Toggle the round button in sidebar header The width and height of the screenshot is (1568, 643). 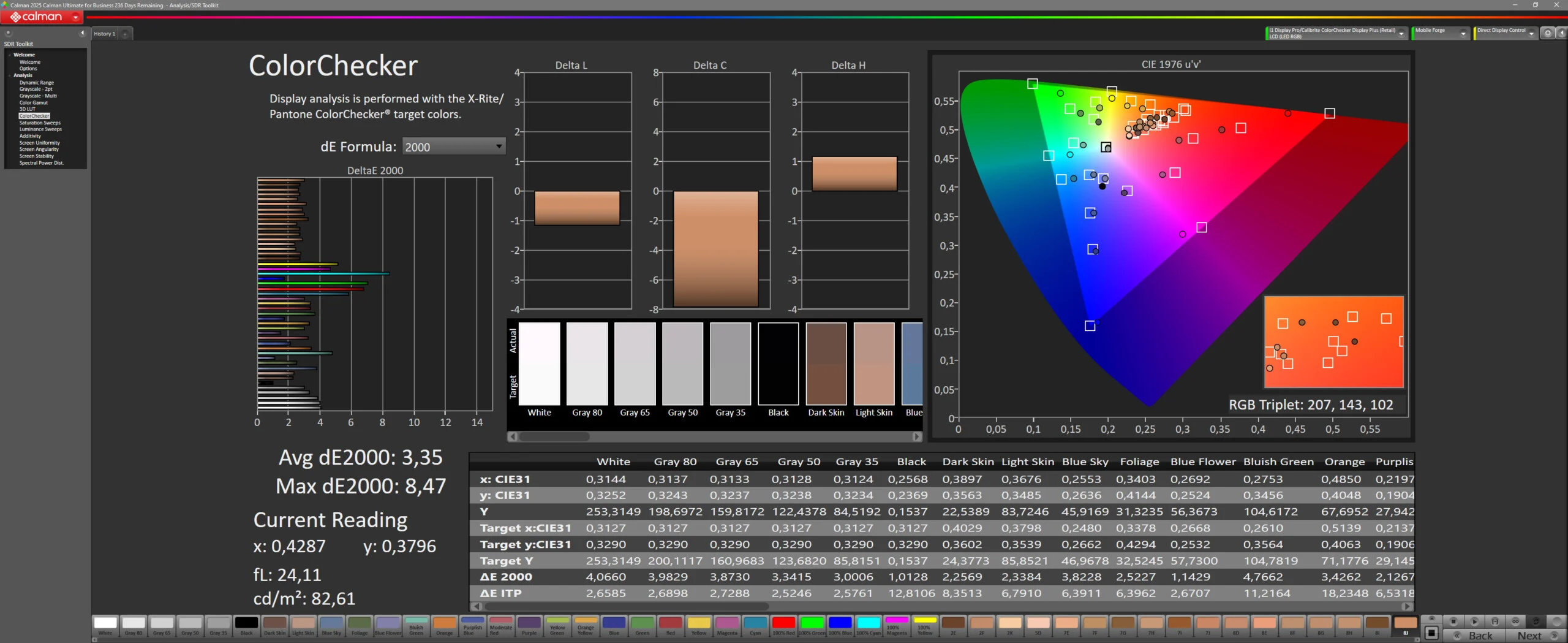[9, 33]
